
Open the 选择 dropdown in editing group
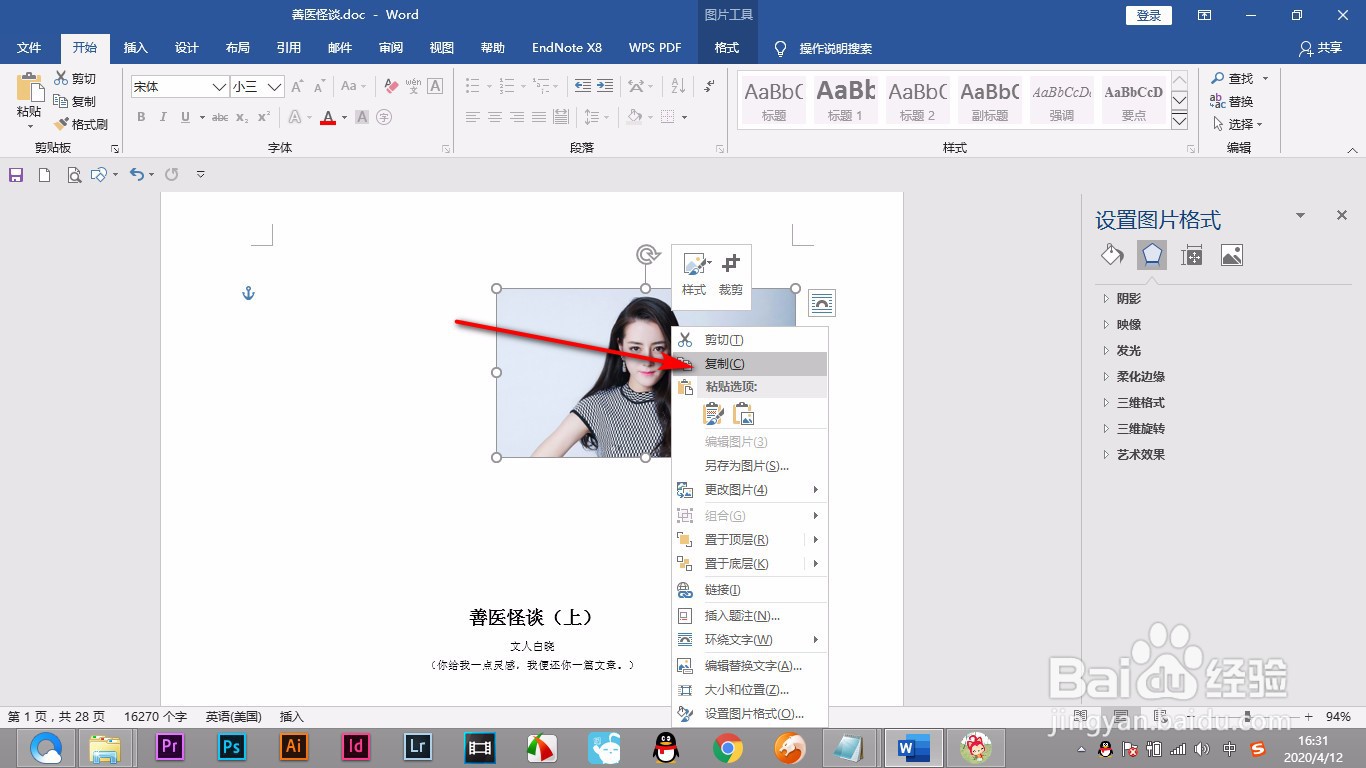pyautogui.click(x=1238, y=124)
